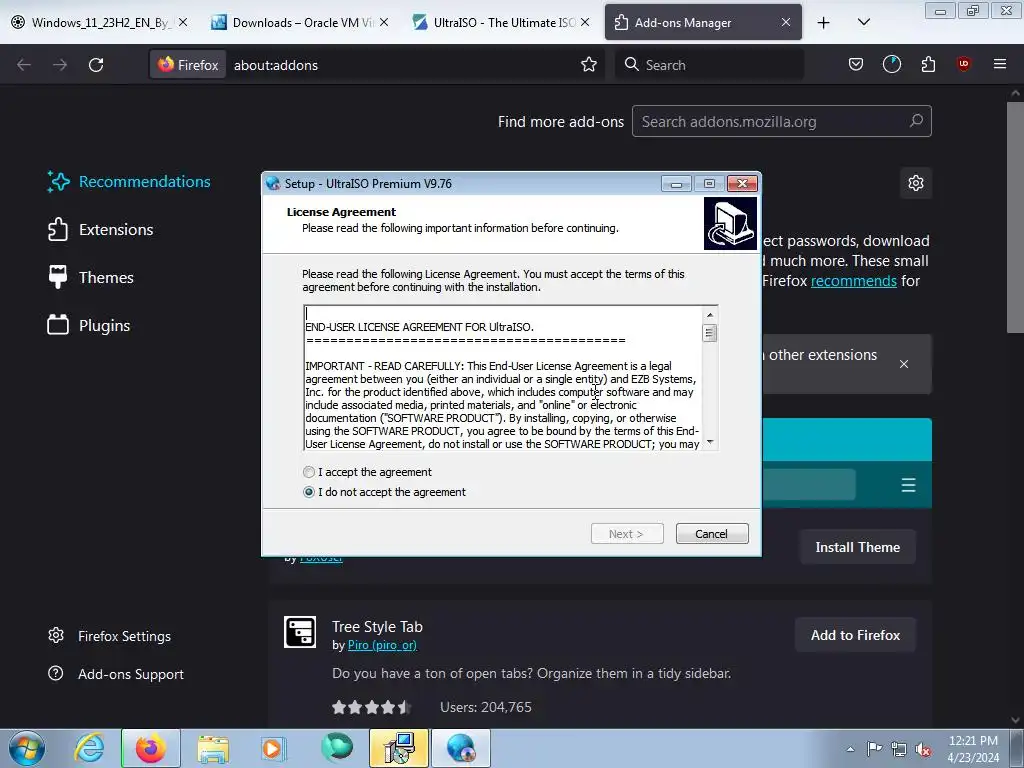The width and height of the screenshot is (1024, 768).
Task: Click Install Theme button
Action: point(857,547)
